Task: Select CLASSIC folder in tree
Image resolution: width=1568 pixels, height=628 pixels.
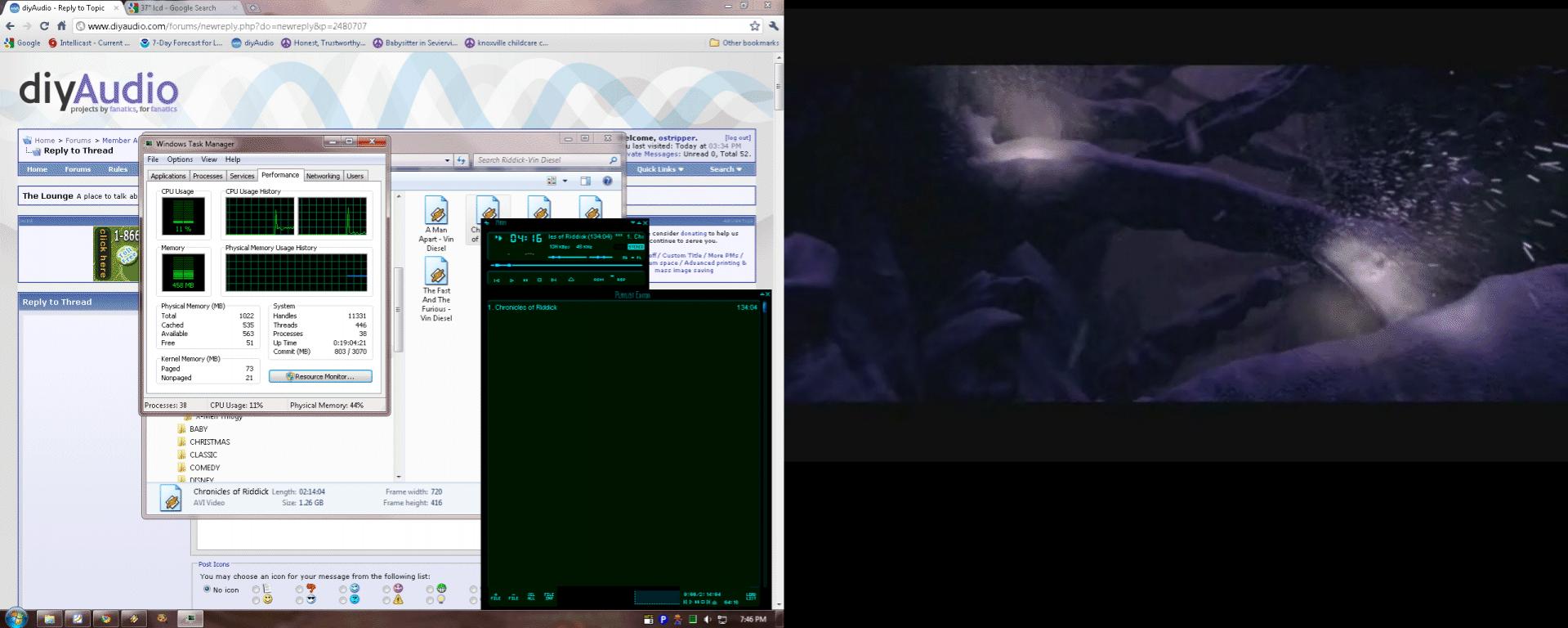Action: click(x=197, y=455)
